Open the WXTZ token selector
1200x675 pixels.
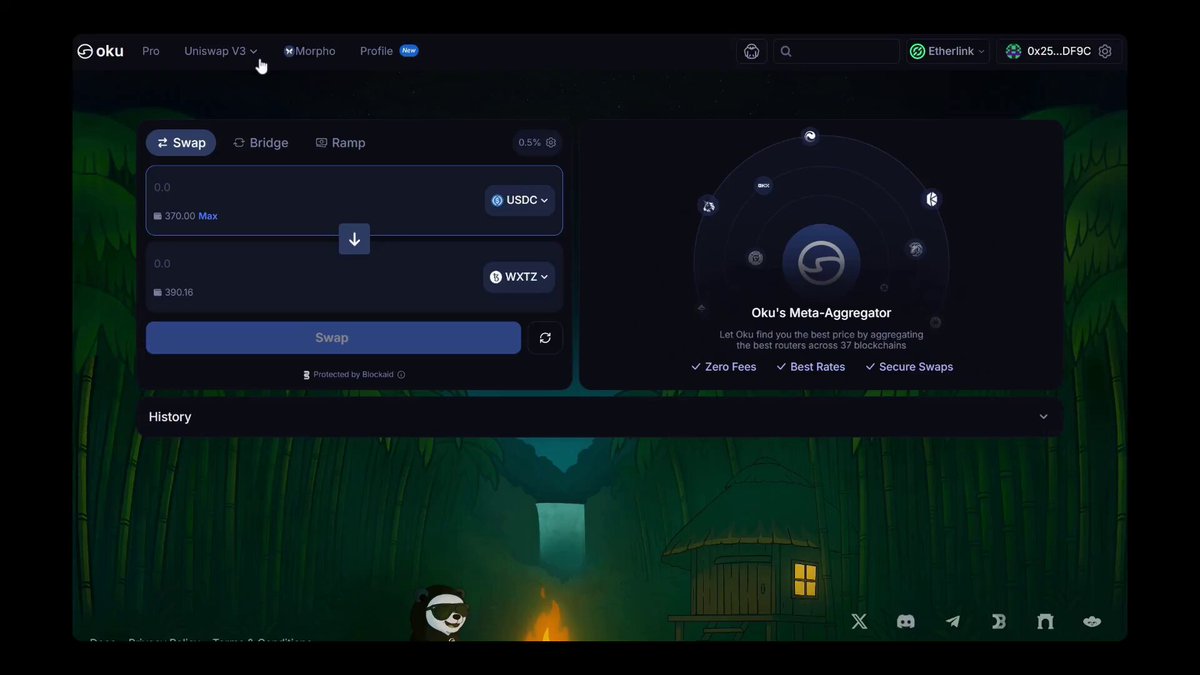pyautogui.click(x=519, y=277)
